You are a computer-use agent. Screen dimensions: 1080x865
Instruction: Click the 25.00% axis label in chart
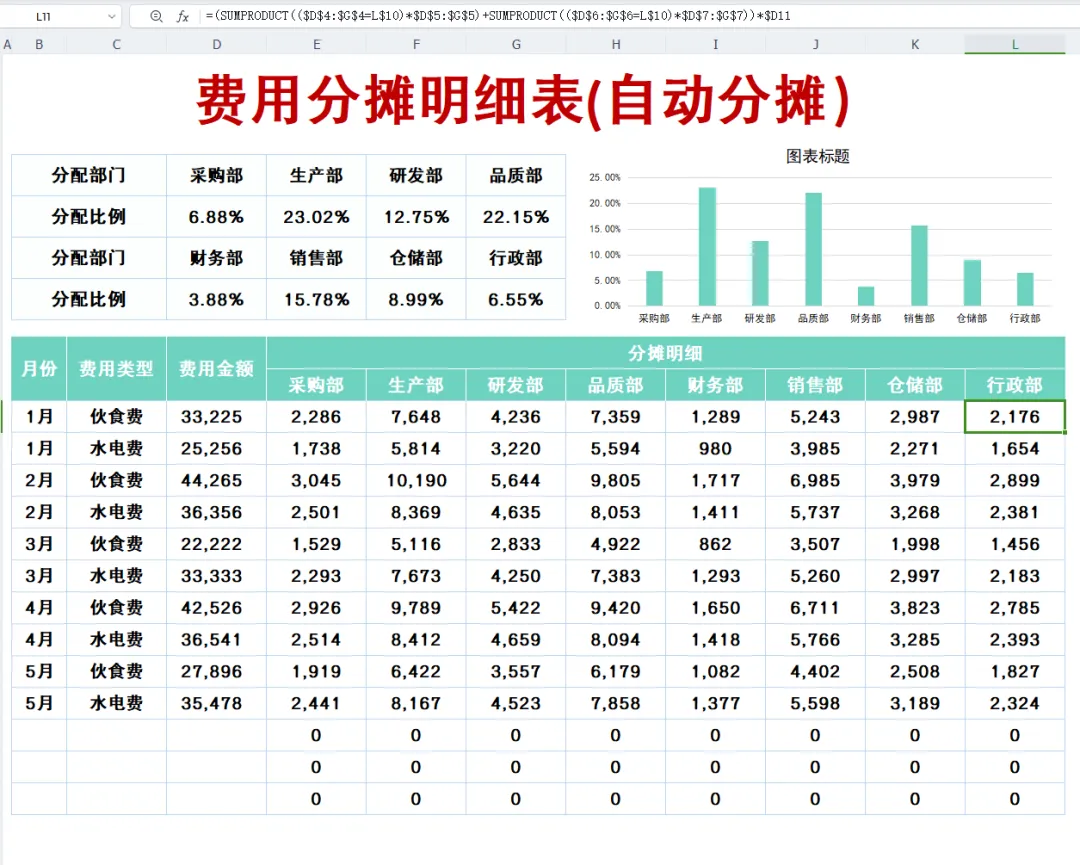604,177
